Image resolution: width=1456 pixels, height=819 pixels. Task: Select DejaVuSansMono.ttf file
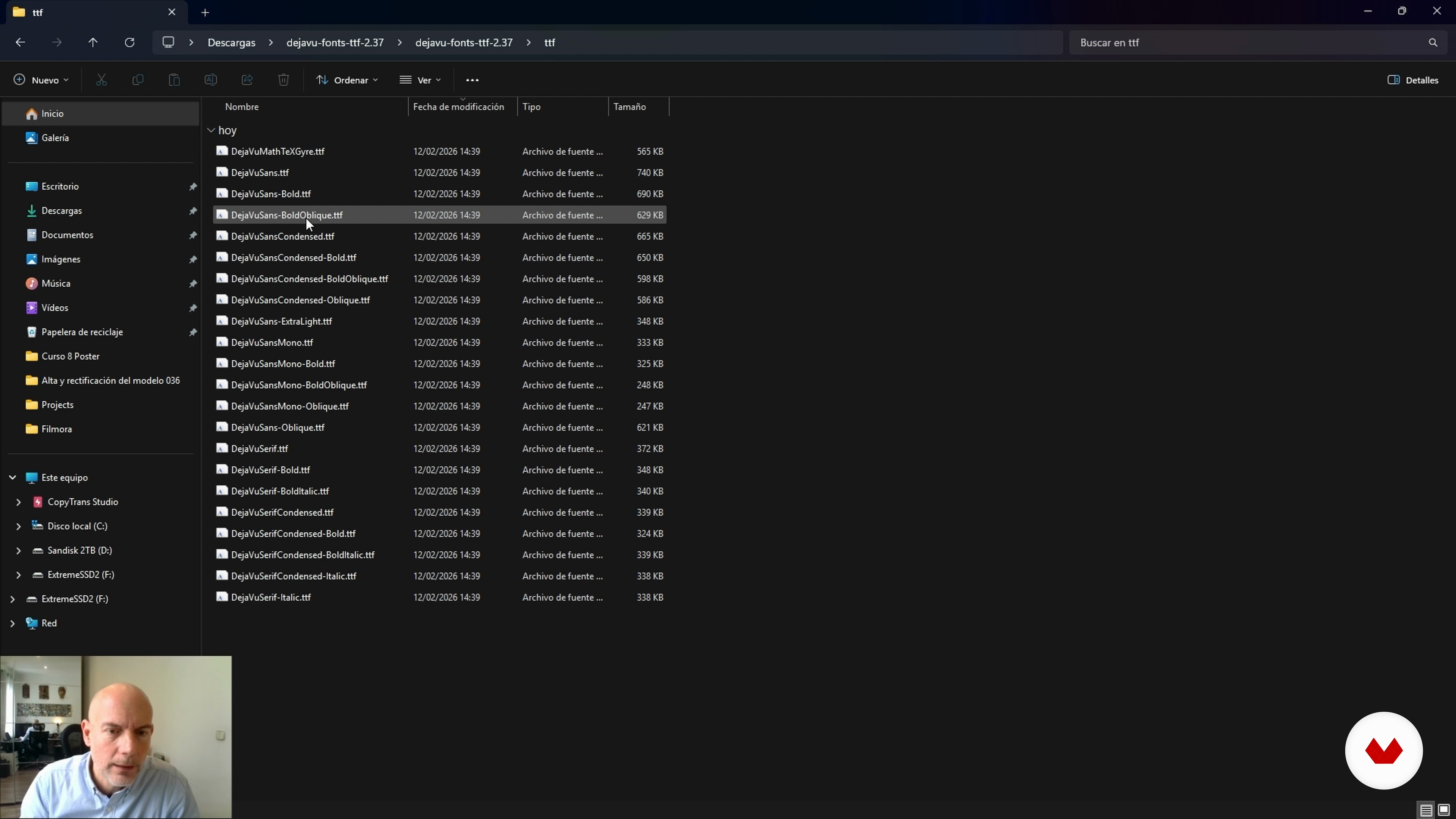[x=440, y=342]
